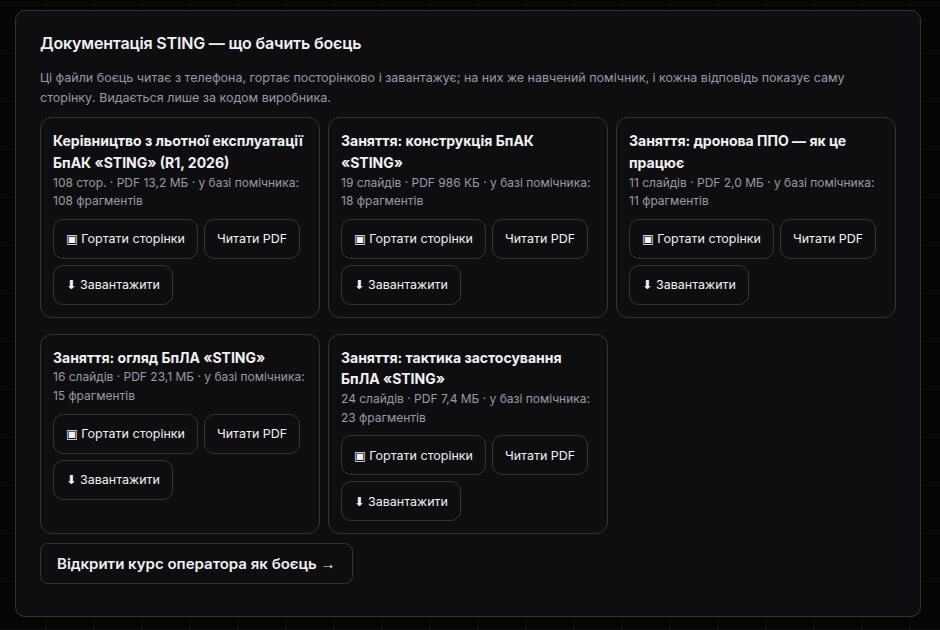
Task: Download the дронова ППО lesson
Action: (689, 285)
